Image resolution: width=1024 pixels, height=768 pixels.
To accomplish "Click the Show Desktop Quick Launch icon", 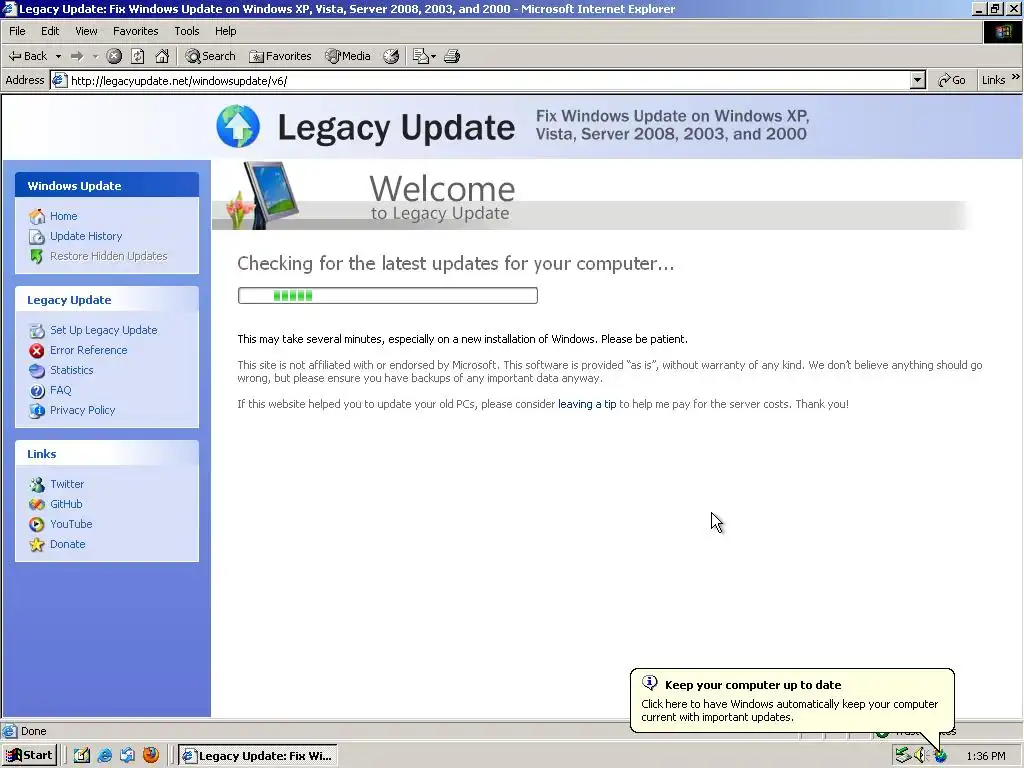I will (82, 756).
